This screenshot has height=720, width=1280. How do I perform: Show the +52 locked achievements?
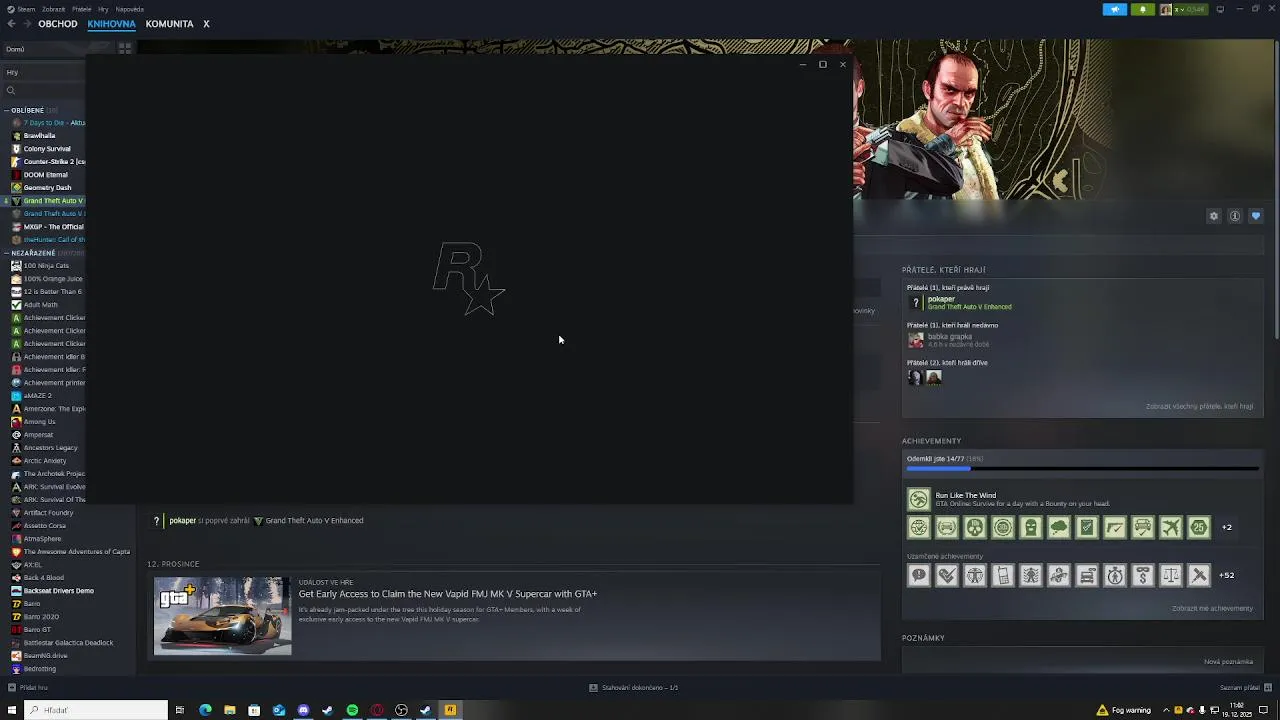point(1226,575)
